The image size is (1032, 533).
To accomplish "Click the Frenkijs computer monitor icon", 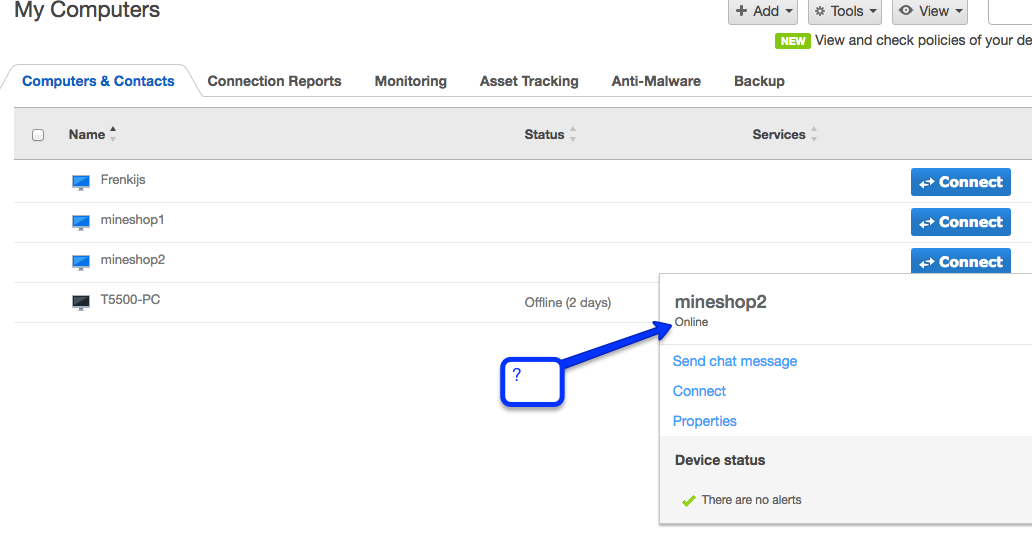I will [81, 182].
